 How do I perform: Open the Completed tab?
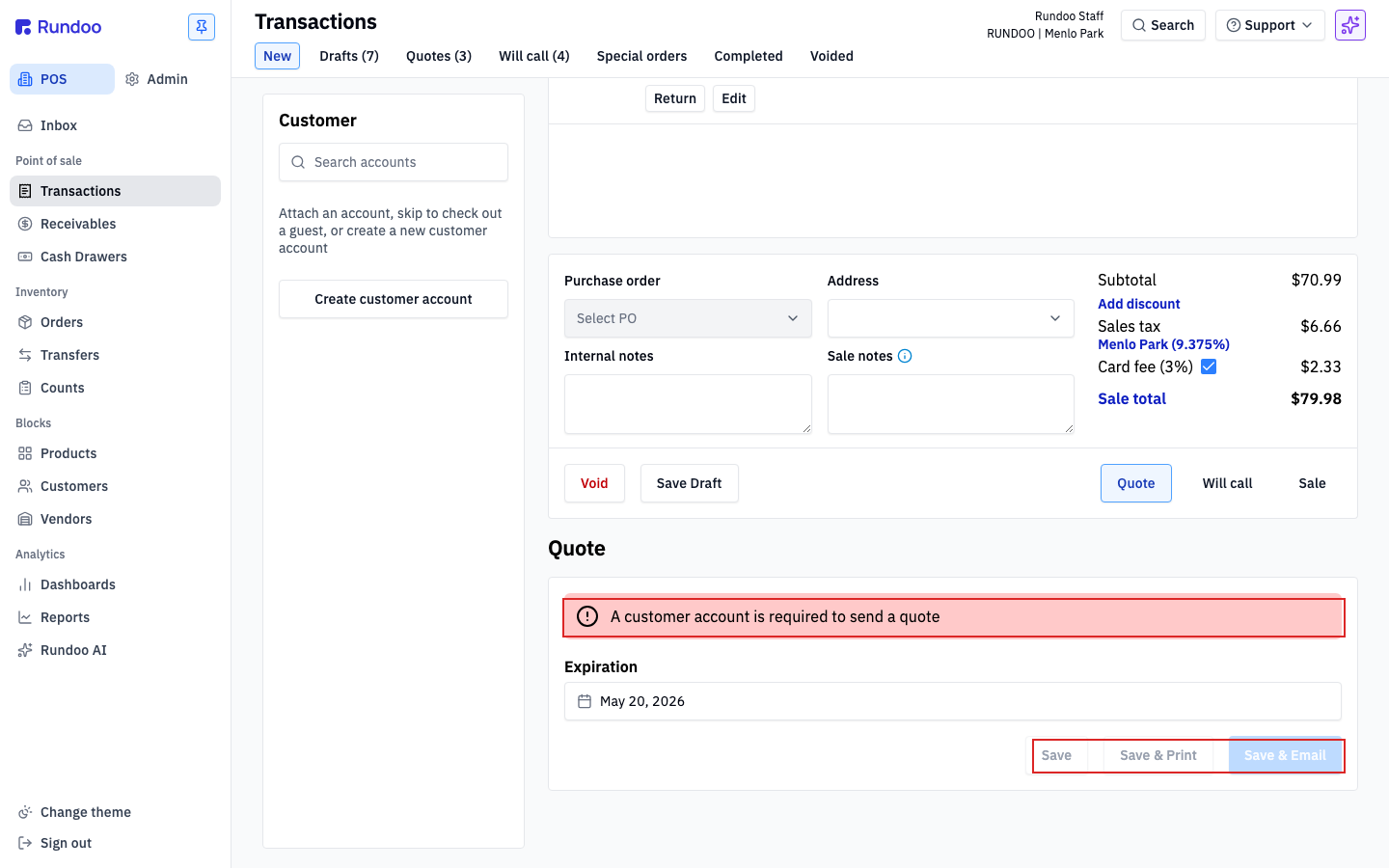749,56
